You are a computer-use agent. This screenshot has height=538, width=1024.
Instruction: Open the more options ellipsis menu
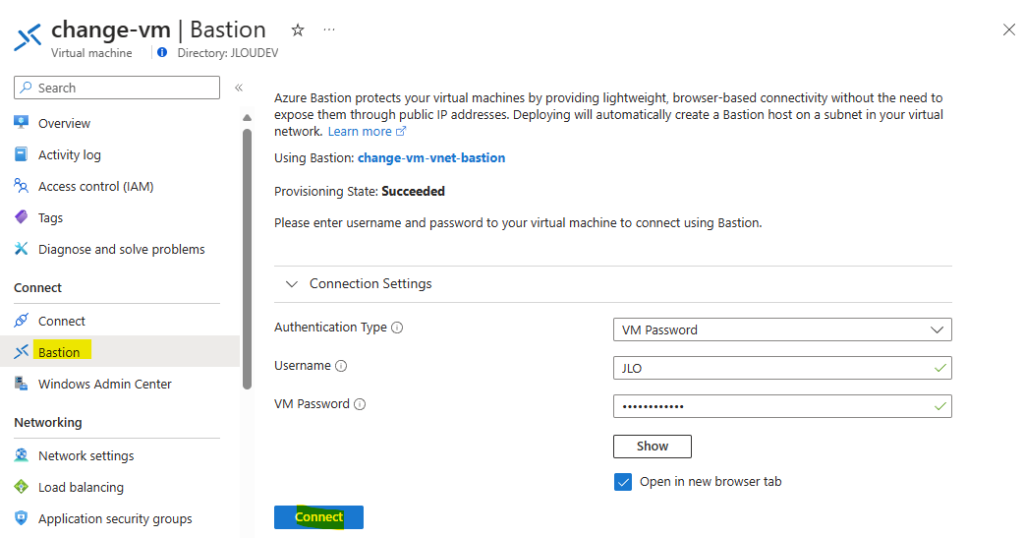329,30
